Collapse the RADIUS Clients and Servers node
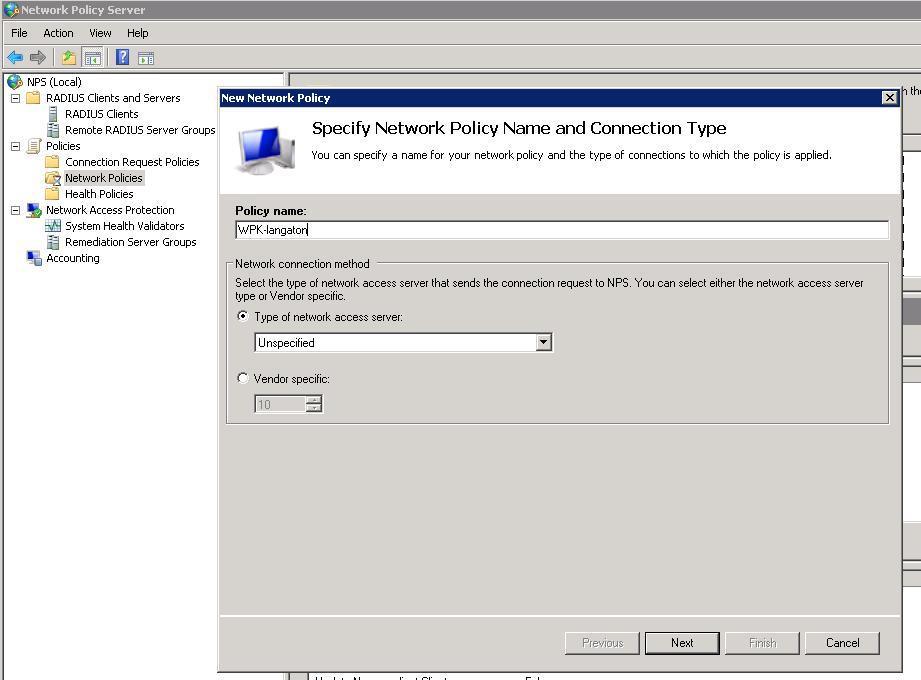Screen dimensions: 921x680 [16, 98]
